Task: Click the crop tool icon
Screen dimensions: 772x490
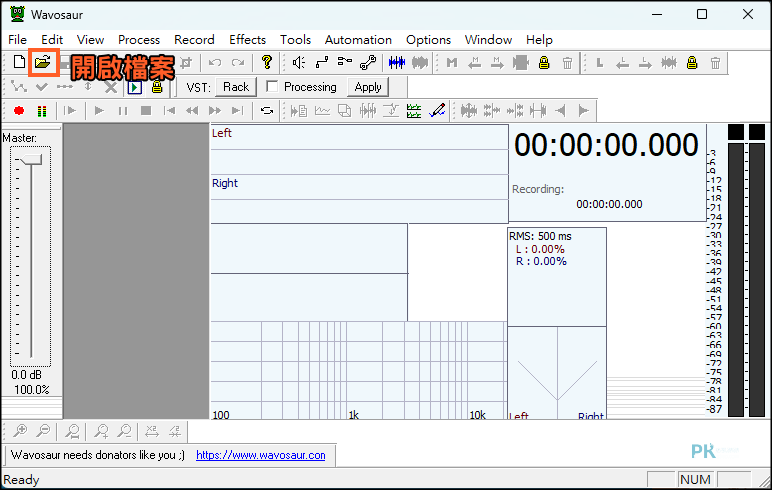Action: (x=186, y=63)
